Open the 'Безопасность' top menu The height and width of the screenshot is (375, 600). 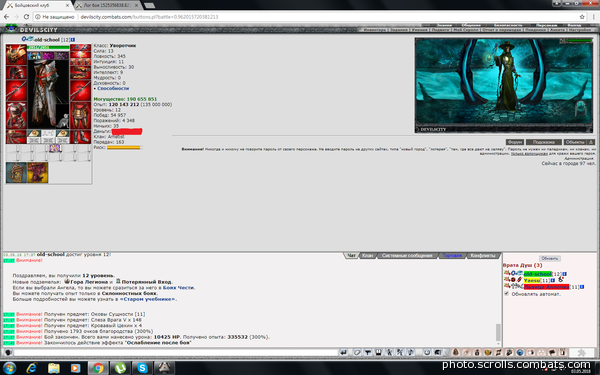tap(508, 25)
